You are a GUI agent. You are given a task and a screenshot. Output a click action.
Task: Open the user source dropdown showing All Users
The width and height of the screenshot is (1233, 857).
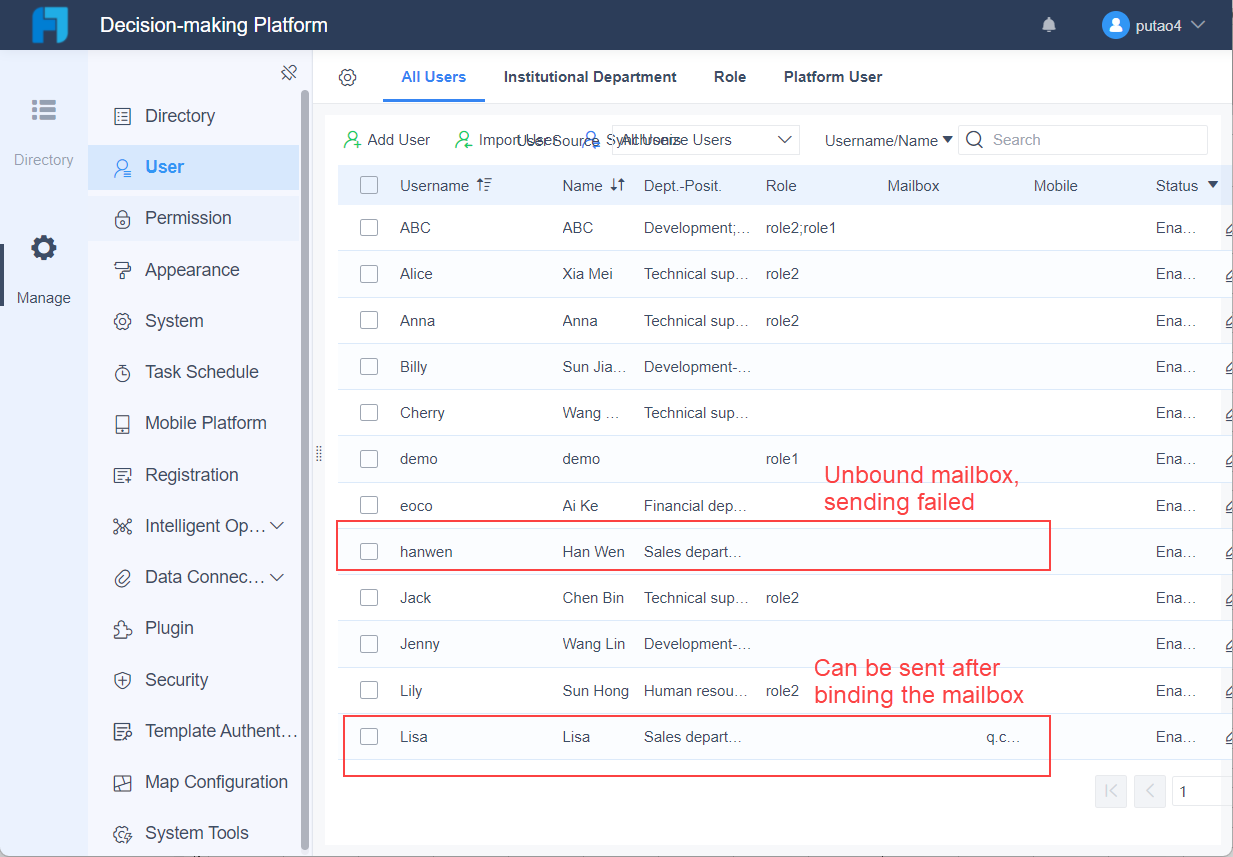705,140
